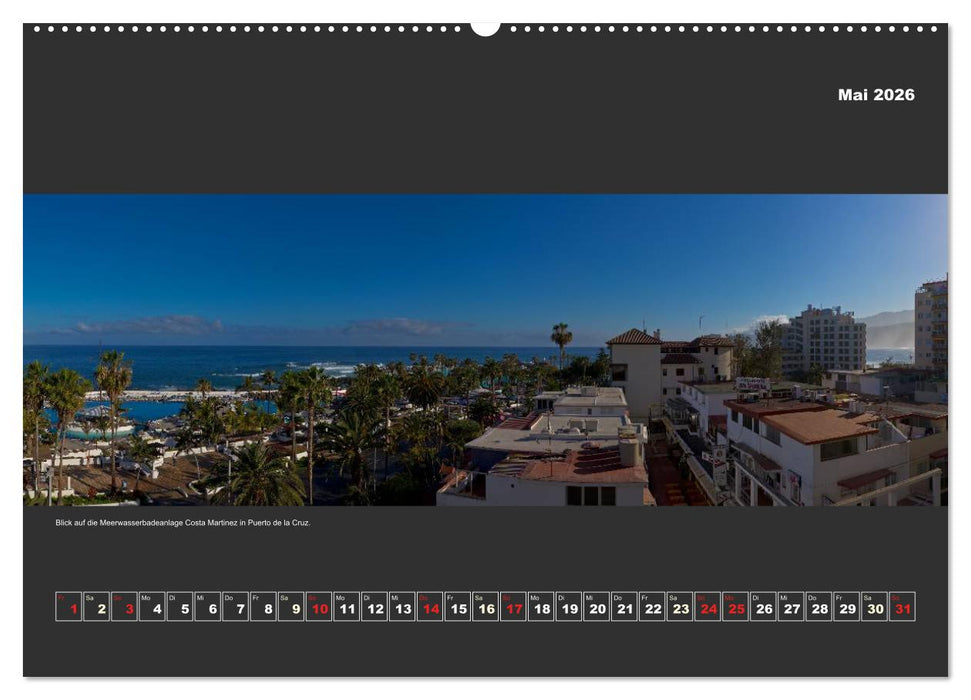The width and height of the screenshot is (971, 700).
Task: Select the final red date 31
Action: pyautogui.click(x=903, y=606)
